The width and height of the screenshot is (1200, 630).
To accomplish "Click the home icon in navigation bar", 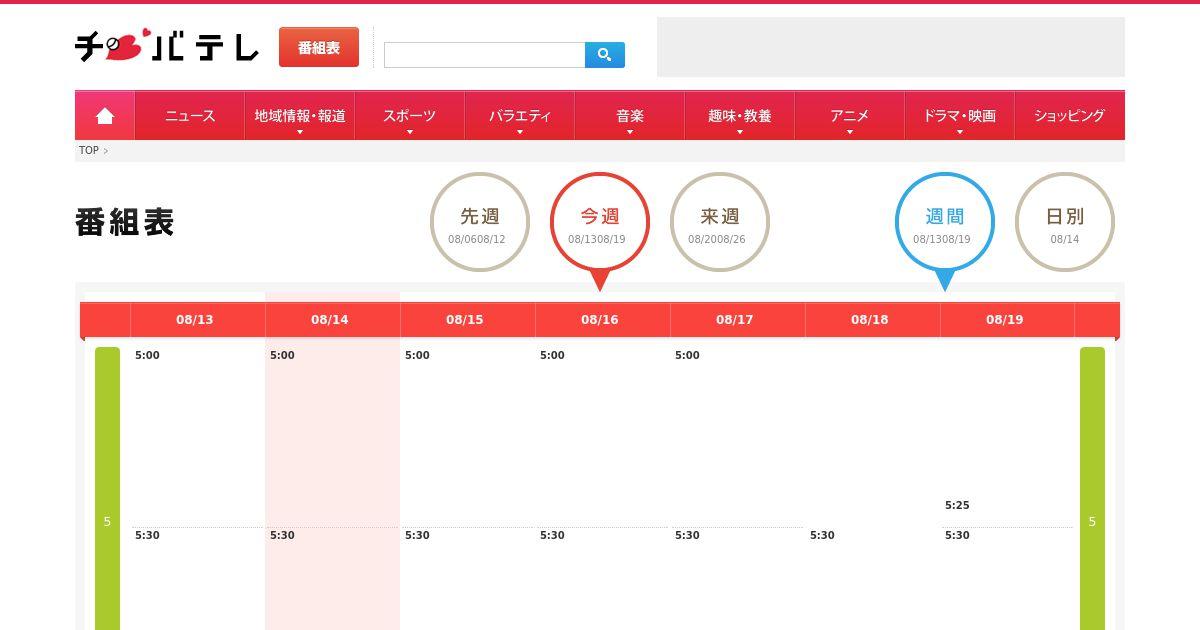I will (105, 116).
